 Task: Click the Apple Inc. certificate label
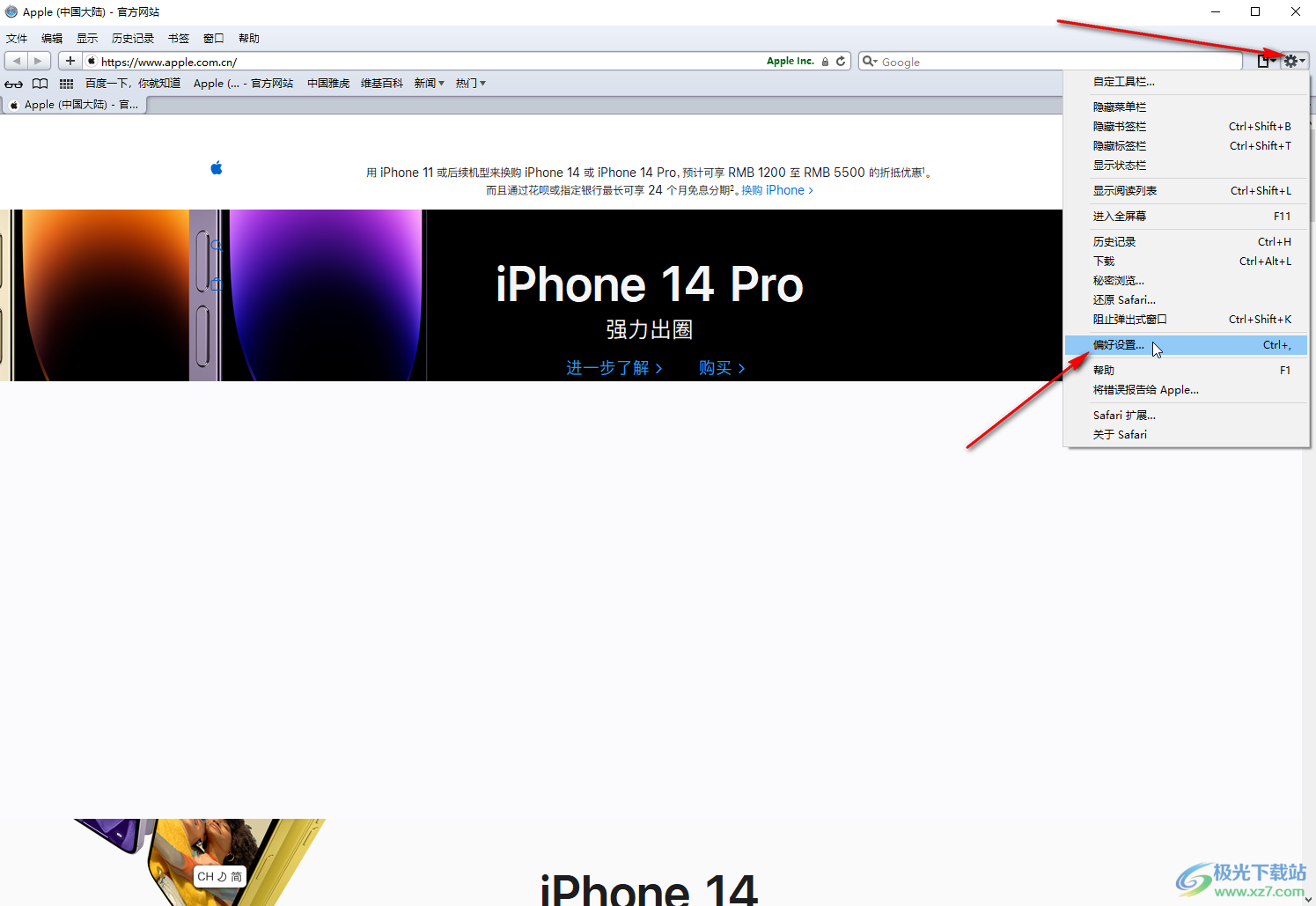click(x=790, y=61)
